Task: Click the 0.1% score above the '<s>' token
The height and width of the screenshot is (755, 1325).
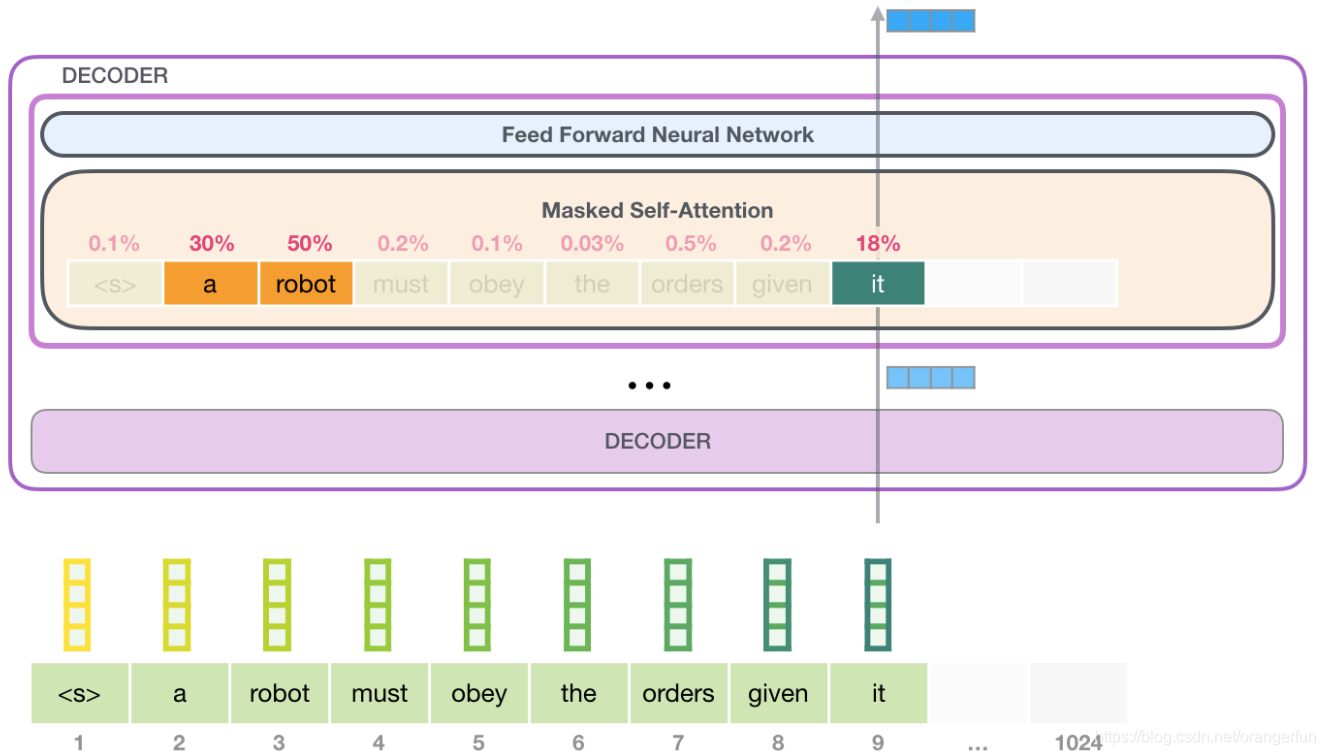Action: [x=114, y=243]
